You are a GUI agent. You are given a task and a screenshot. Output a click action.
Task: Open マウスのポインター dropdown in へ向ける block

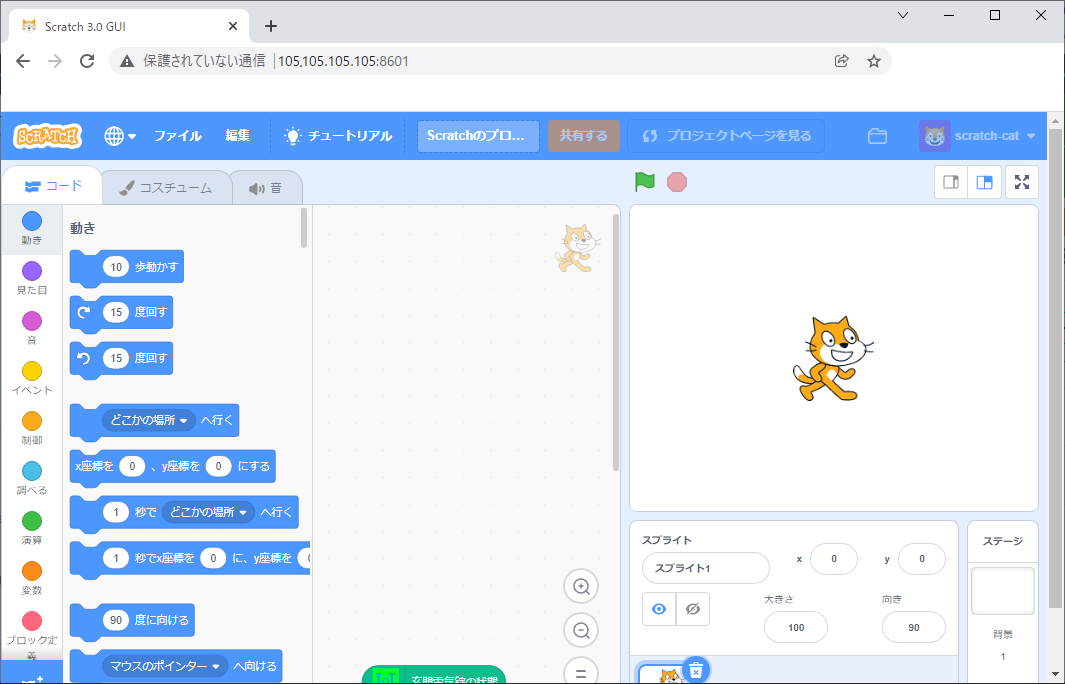click(x=165, y=666)
